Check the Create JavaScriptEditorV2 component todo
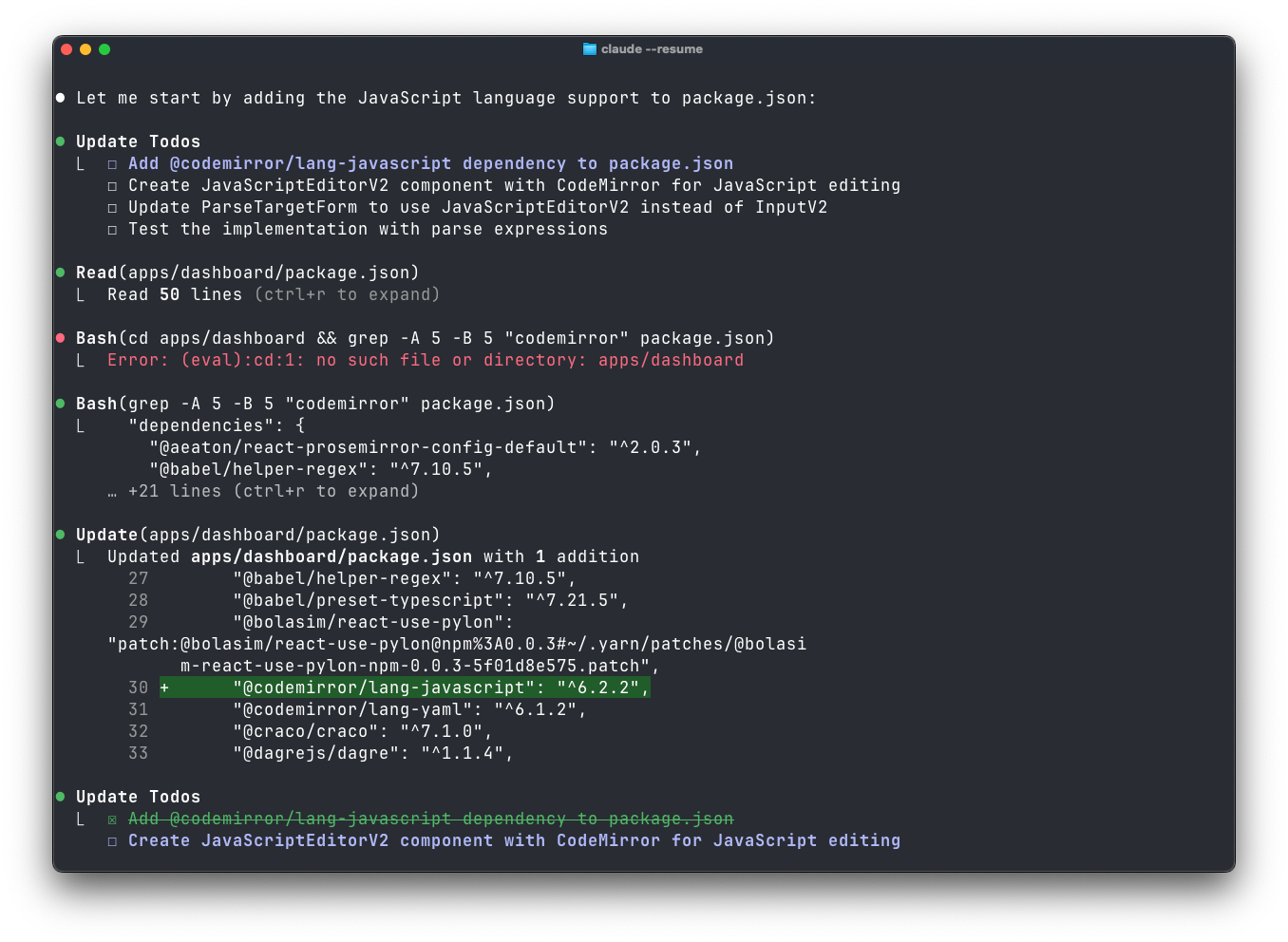The height and width of the screenshot is (942, 1288). click(x=111, y=184)
